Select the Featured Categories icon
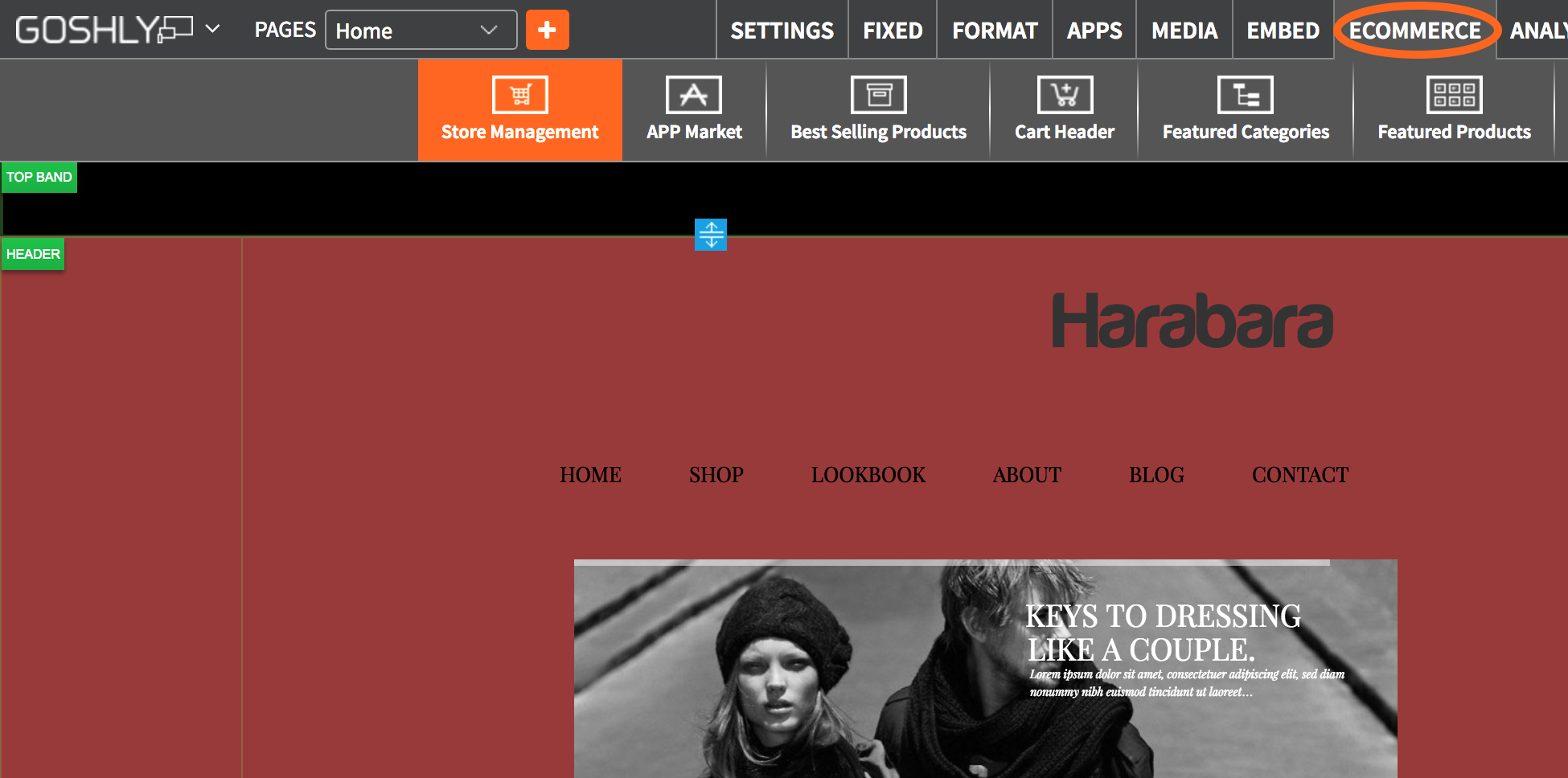 click(1245, 96)
